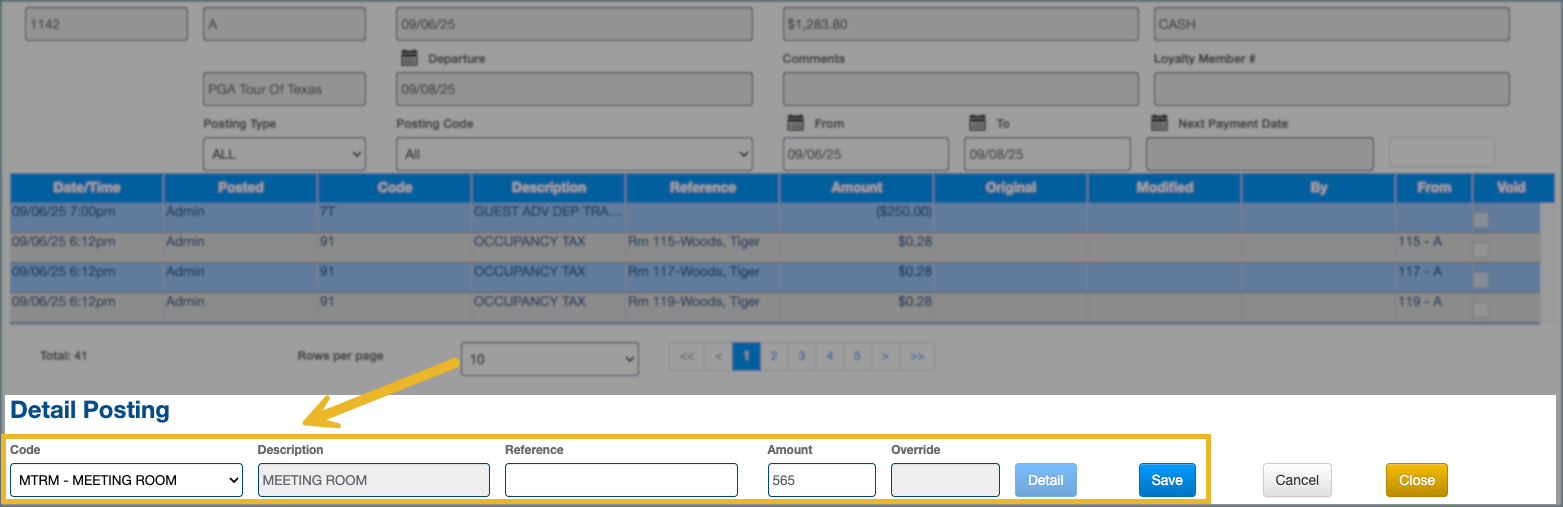Change the Rows per page selector
Image resolution: width=1563 pixels, height=507 pixels.
549,358
